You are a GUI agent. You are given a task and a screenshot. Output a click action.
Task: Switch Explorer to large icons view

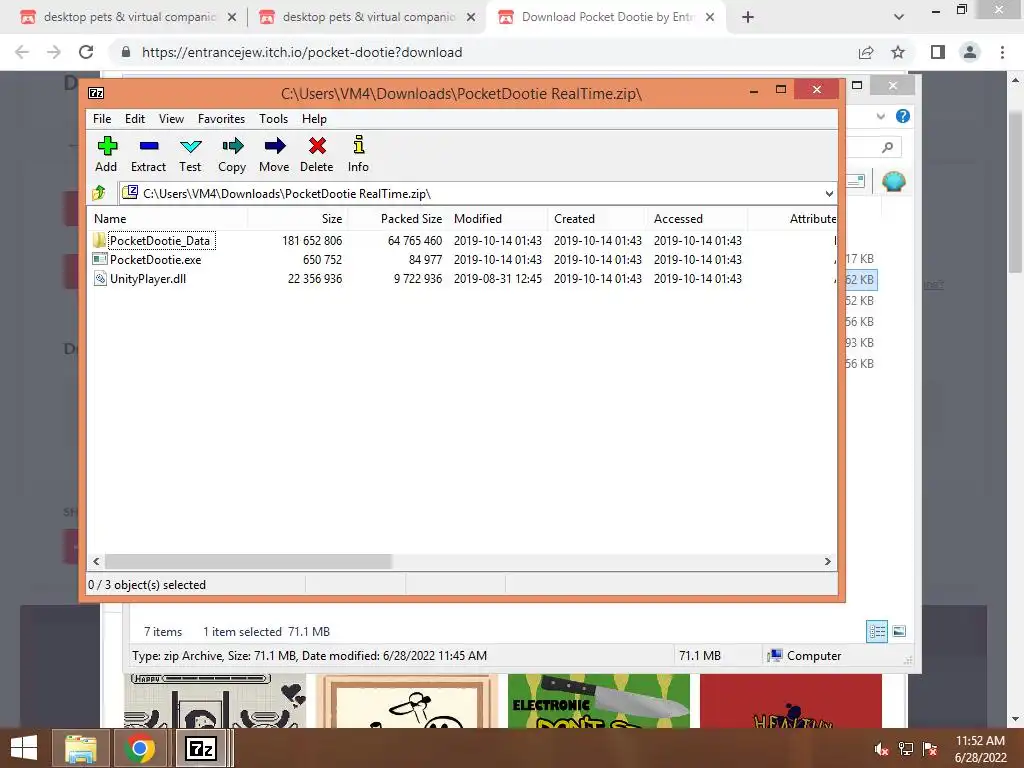click(x=899, y=632)
